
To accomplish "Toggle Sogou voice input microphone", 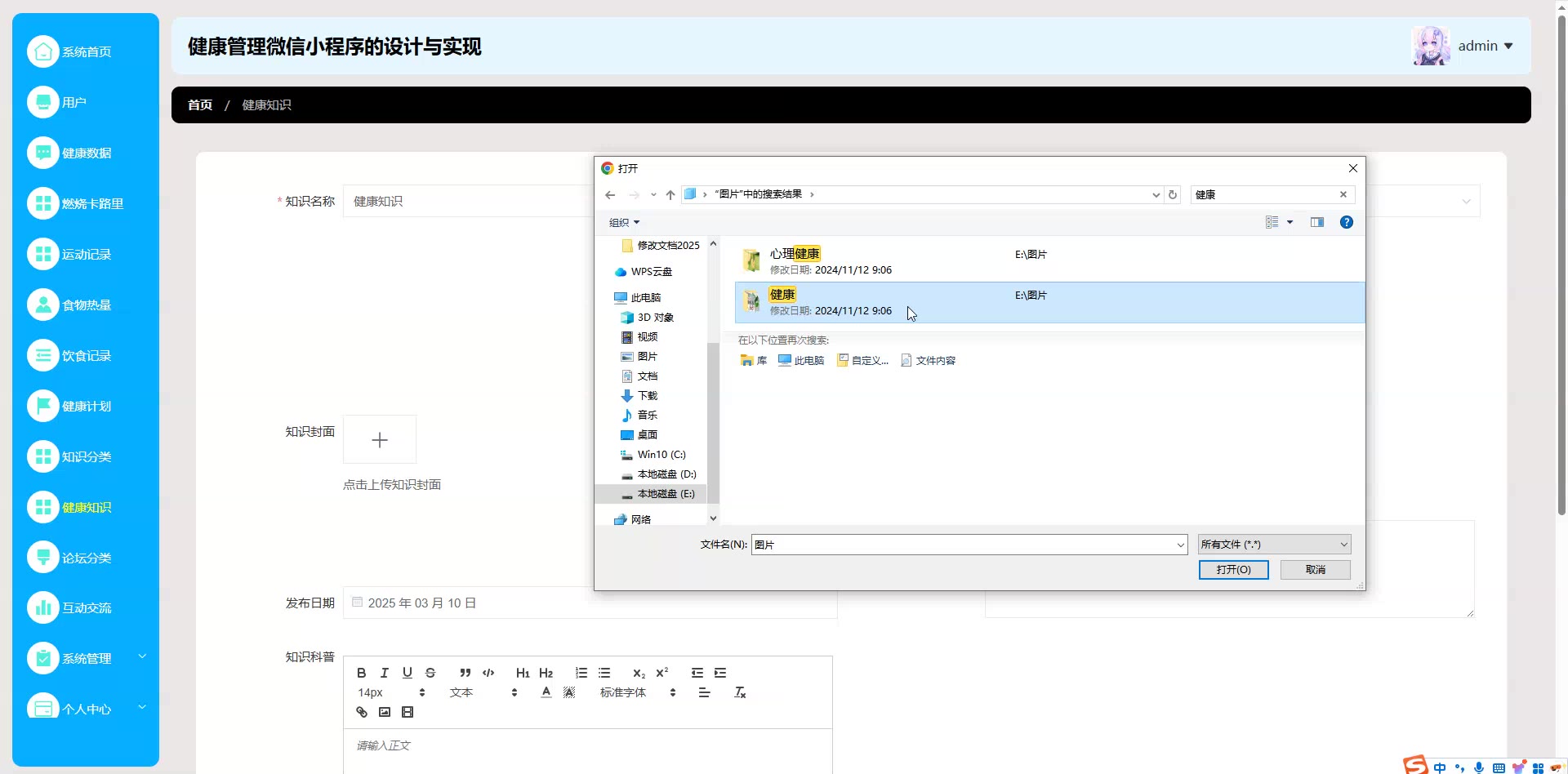I will click(x=1479, y=767).
